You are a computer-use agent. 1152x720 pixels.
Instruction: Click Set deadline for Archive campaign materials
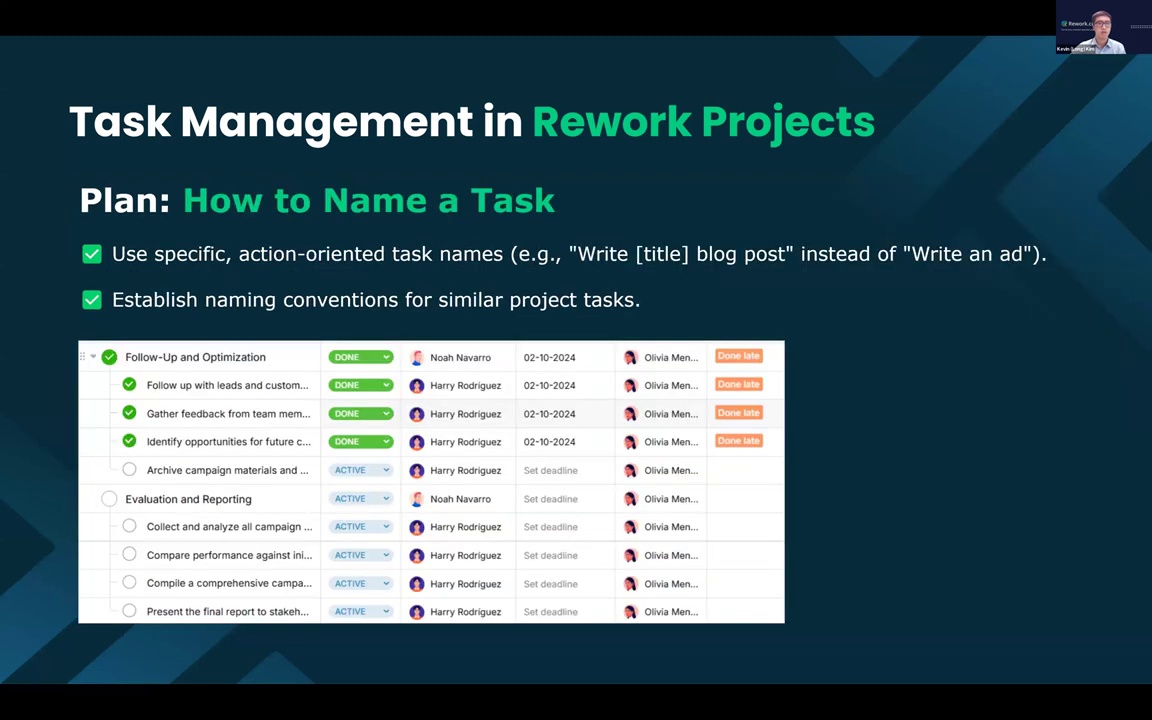pyautogui.click(x=550, y=470)
